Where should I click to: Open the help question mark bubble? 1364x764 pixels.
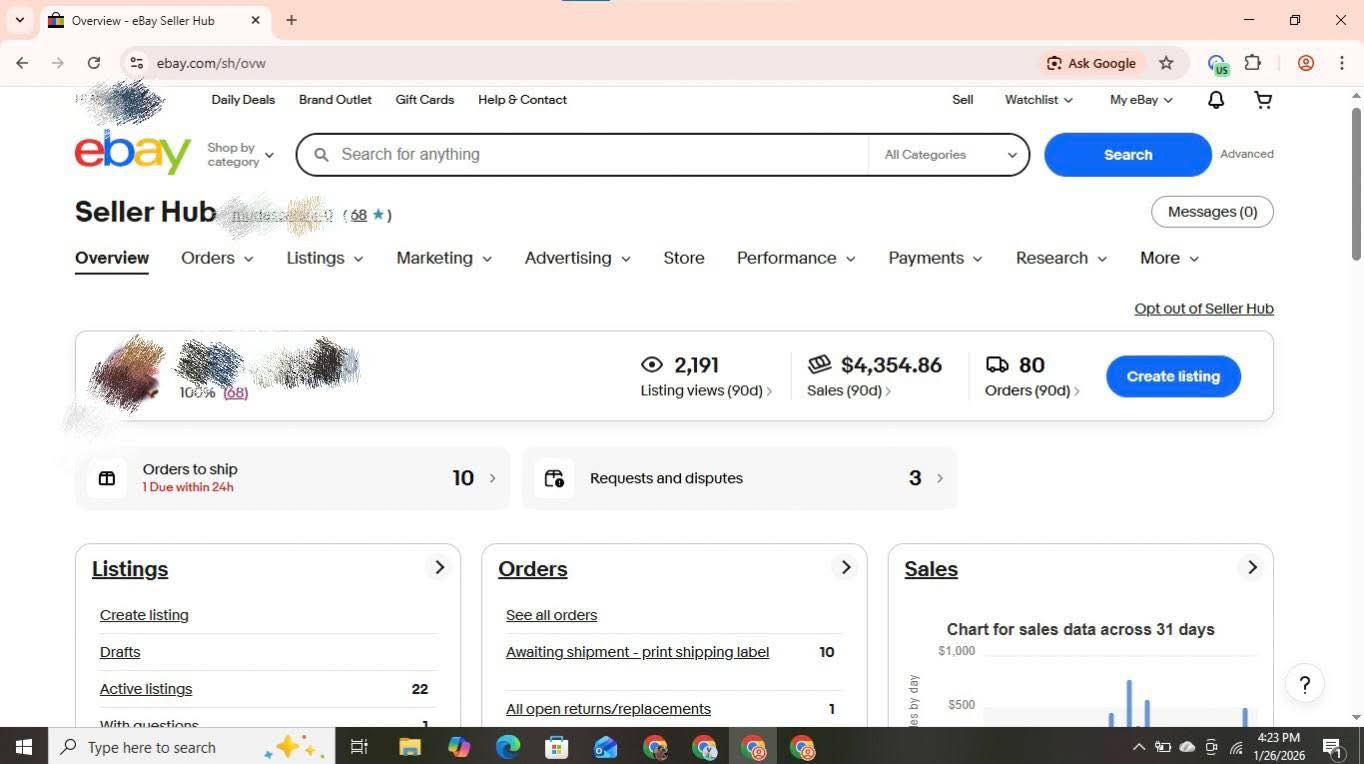[x=1304, y=684]
